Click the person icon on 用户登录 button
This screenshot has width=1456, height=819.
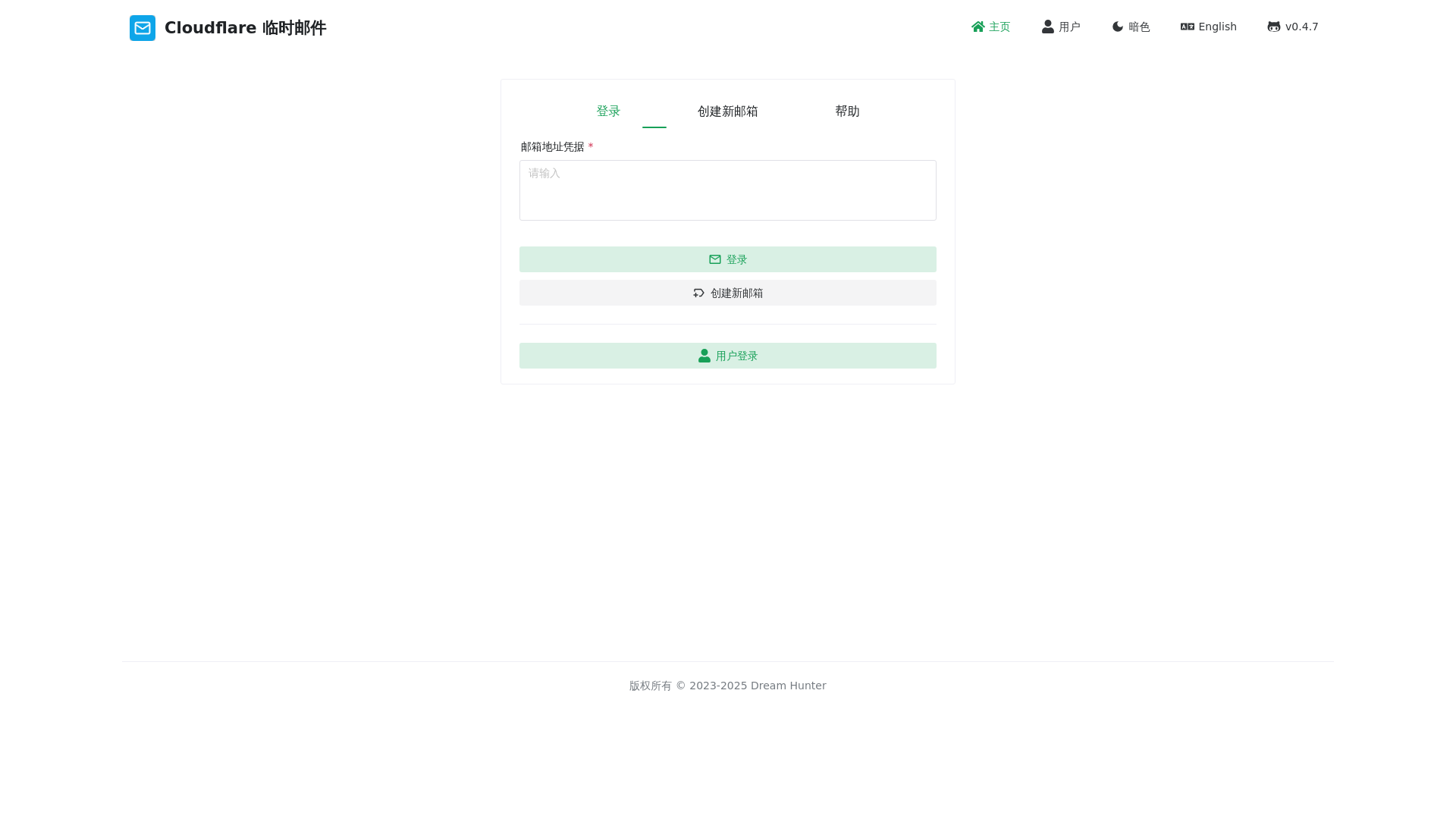(x=704, y=356)
